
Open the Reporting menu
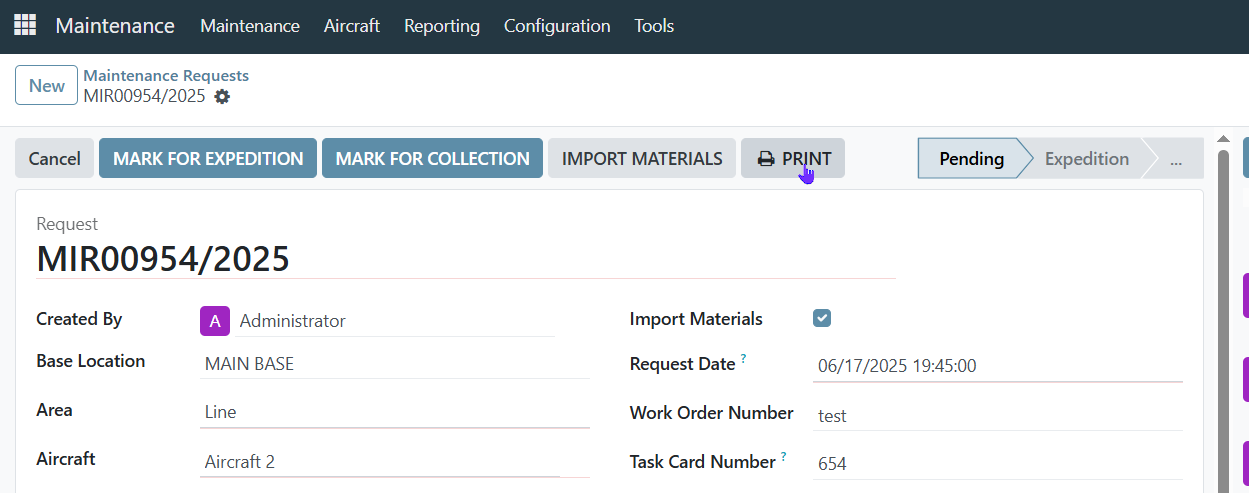[442, 26]
